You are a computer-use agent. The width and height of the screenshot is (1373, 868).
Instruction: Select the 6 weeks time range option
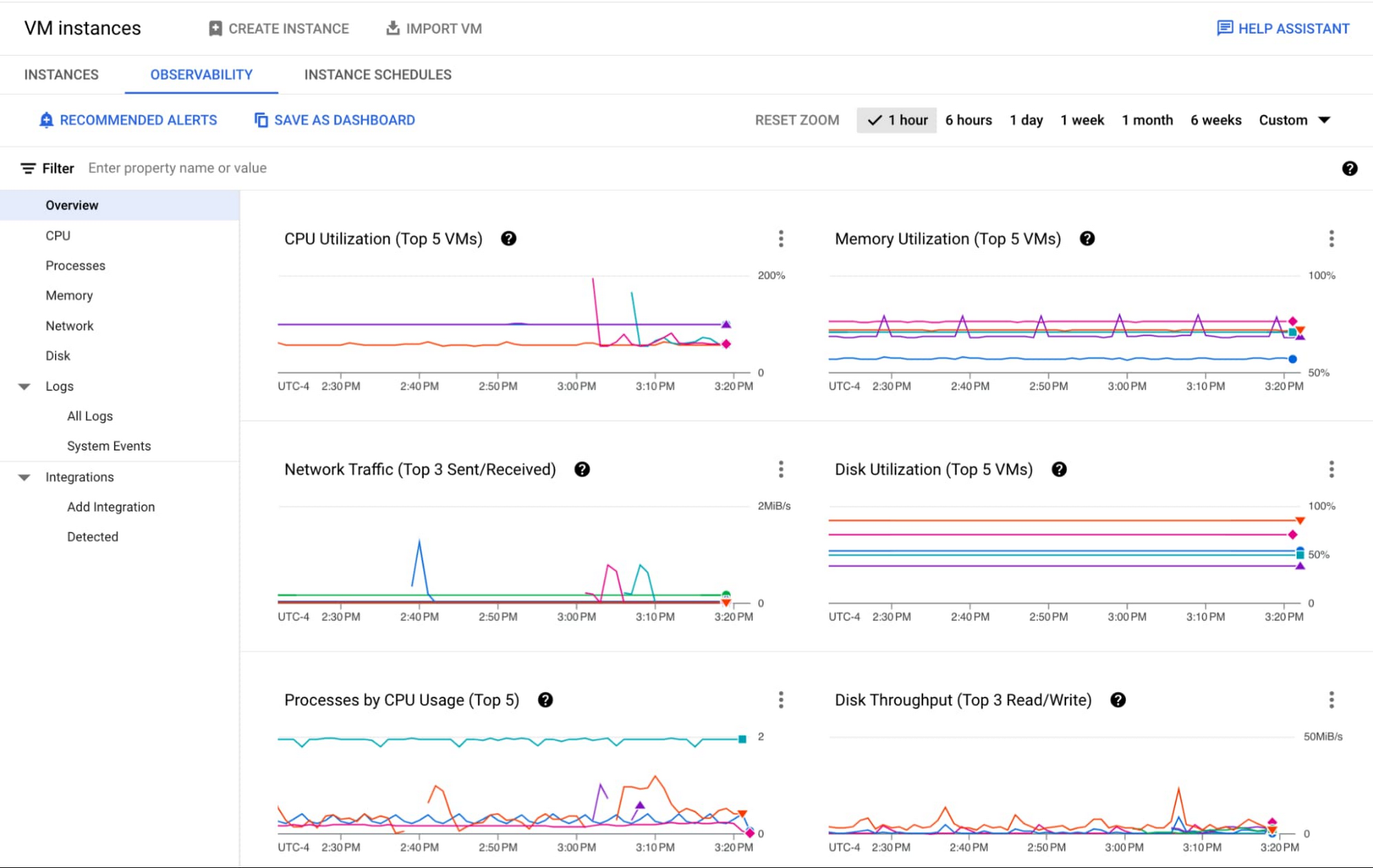pos(1214,120)
